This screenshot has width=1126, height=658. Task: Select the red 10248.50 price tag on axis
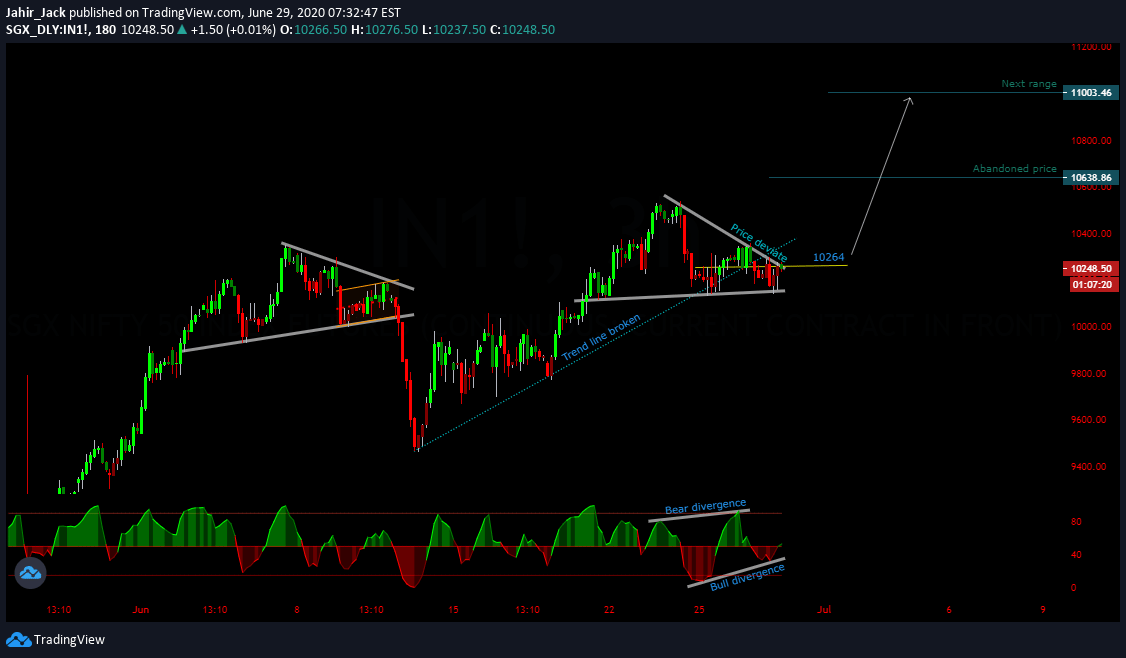point(1090,268)
